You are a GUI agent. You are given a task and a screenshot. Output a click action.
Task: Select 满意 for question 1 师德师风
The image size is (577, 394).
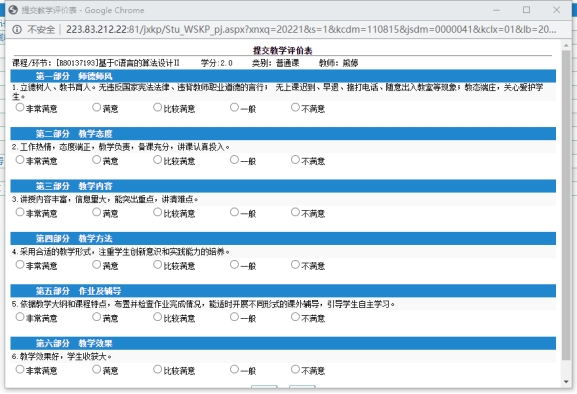coord(96,107)
